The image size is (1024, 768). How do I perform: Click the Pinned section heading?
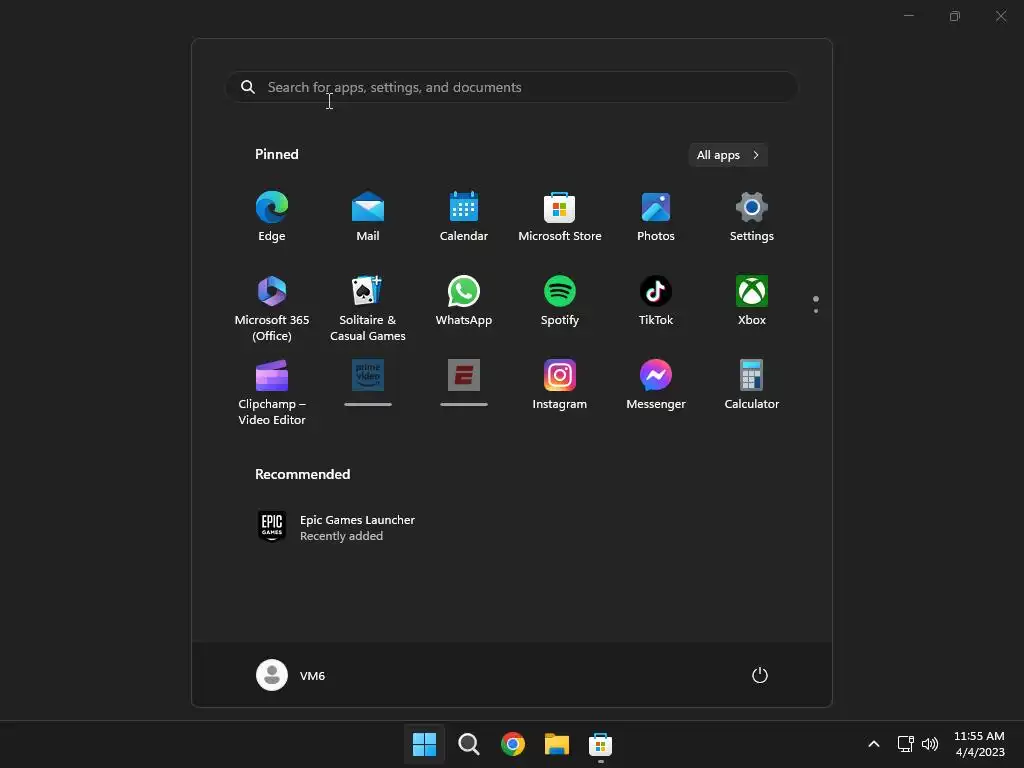276,154
